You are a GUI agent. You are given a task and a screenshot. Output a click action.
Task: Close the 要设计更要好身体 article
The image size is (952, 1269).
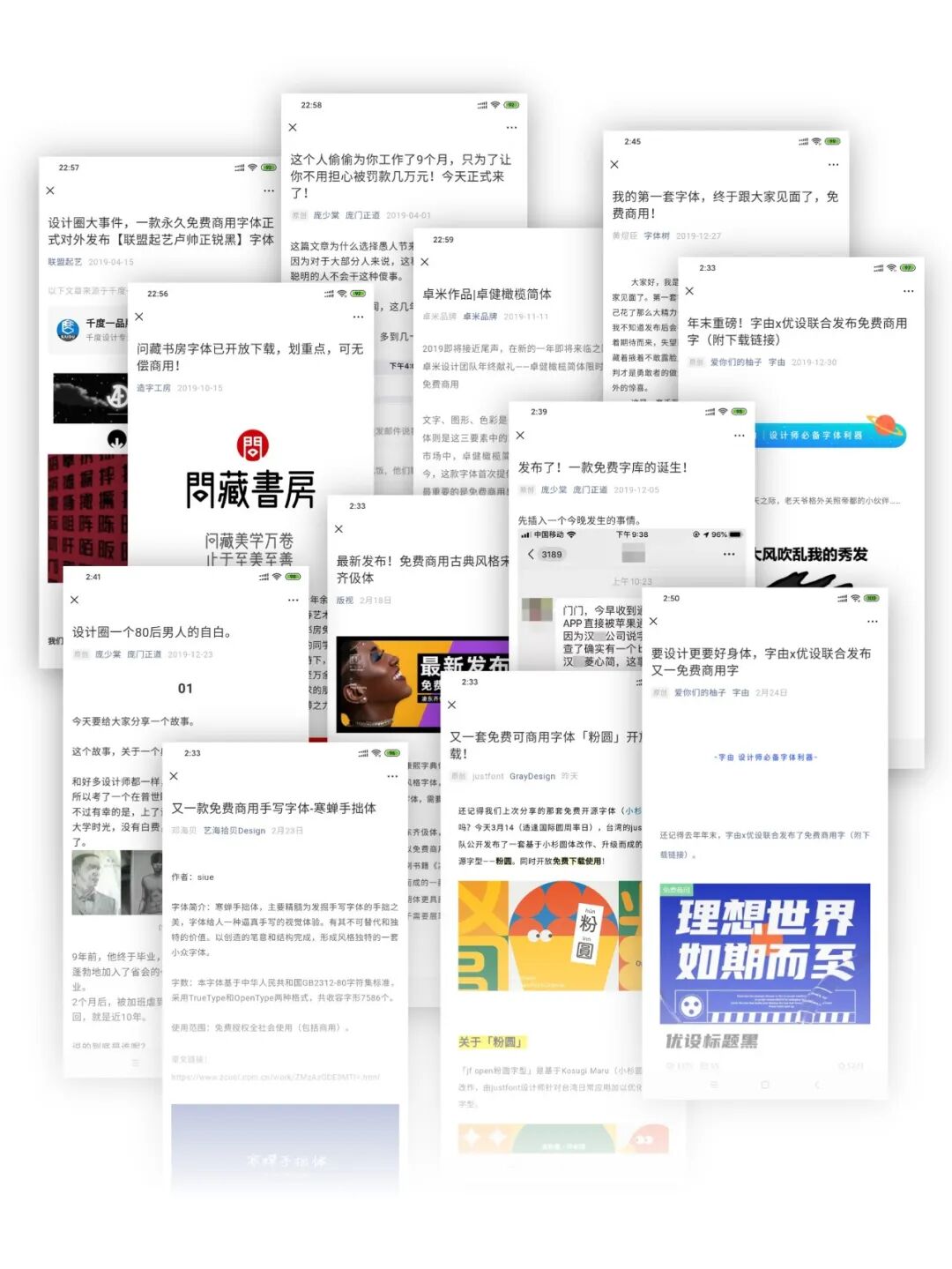[x=653, y=622]
